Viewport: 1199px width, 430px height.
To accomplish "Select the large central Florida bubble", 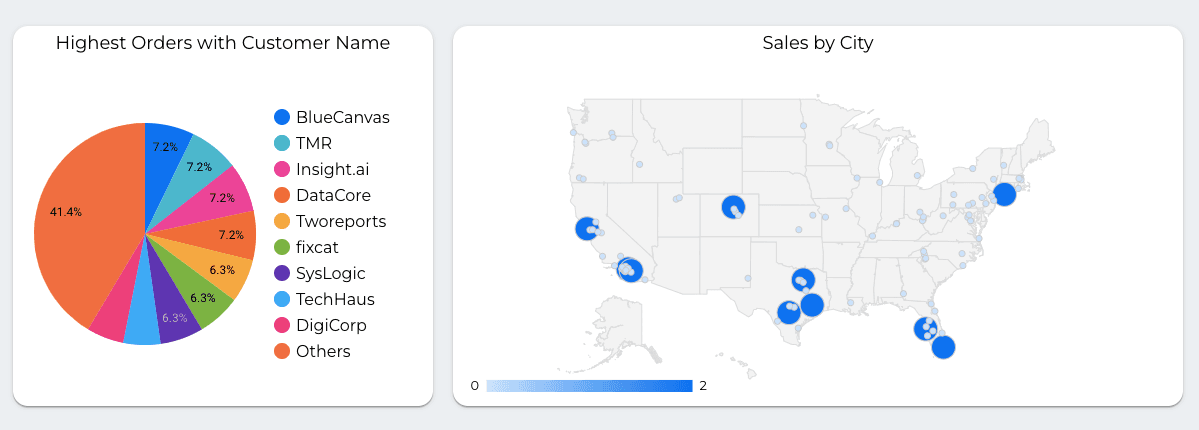I will [926, 329].
